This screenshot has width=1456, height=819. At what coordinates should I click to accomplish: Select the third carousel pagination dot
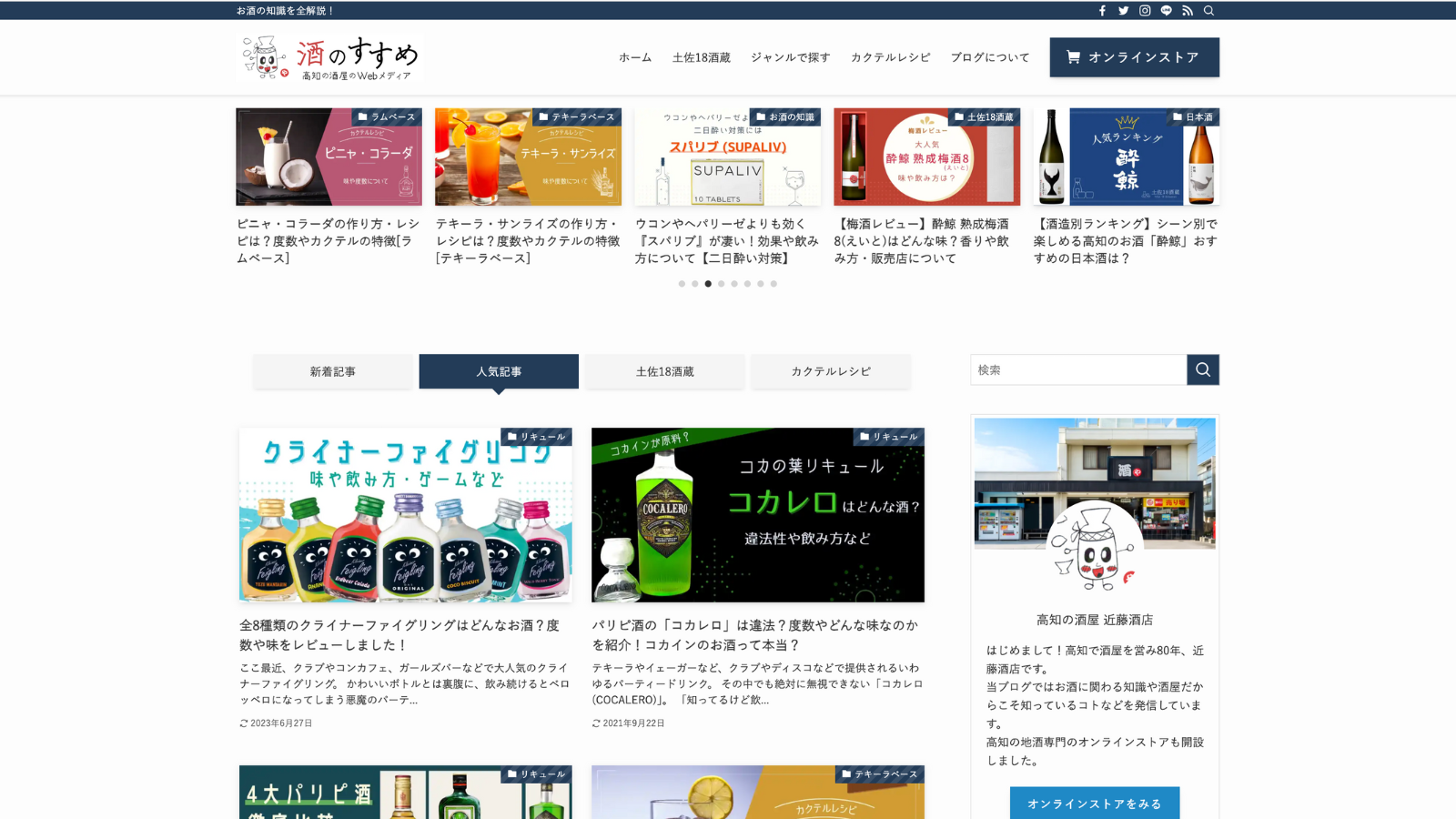click(708, 284)
